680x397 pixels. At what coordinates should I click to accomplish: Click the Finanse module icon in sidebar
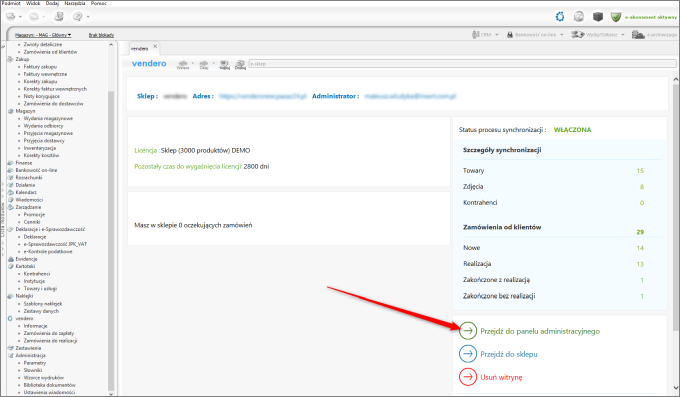pyautogui.click(x=10, y=163)
